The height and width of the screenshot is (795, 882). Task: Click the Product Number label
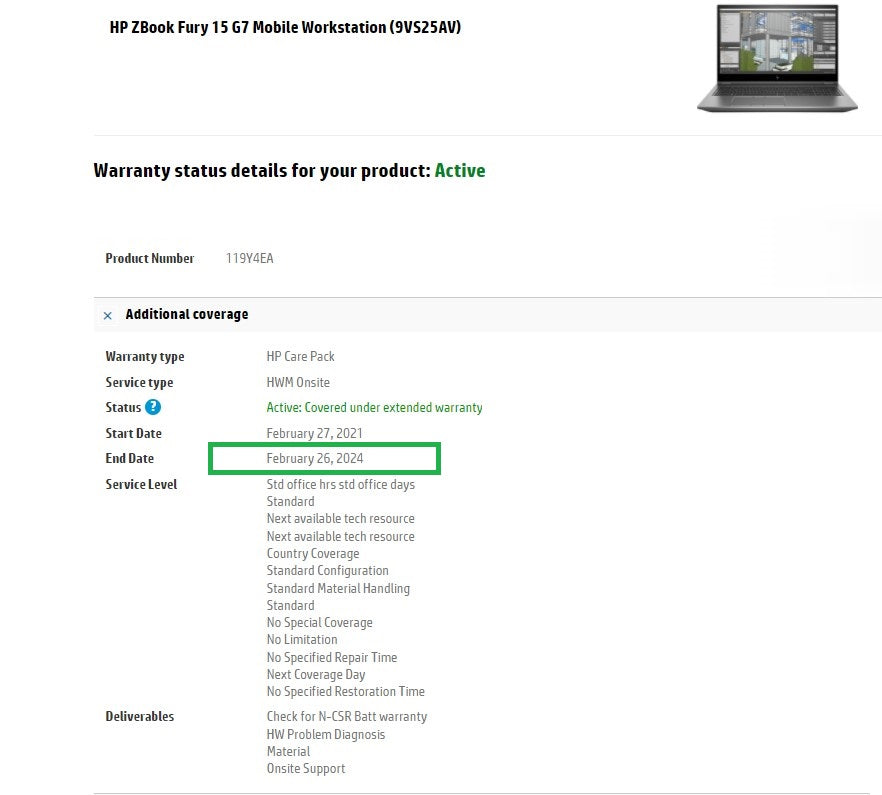pyautogui.click(x=150, y=258)
